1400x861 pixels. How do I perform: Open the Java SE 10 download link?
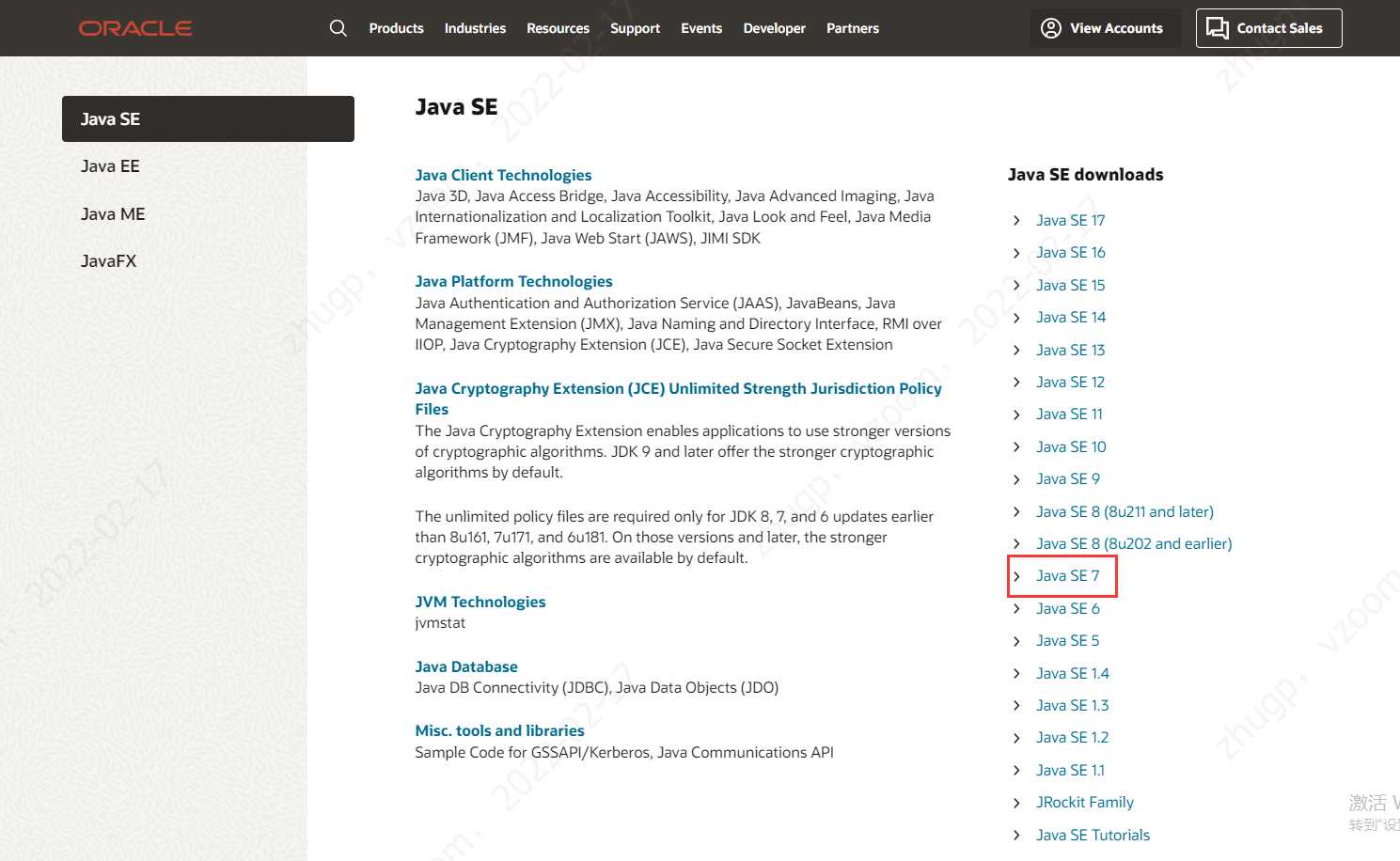click(1071, 446)
